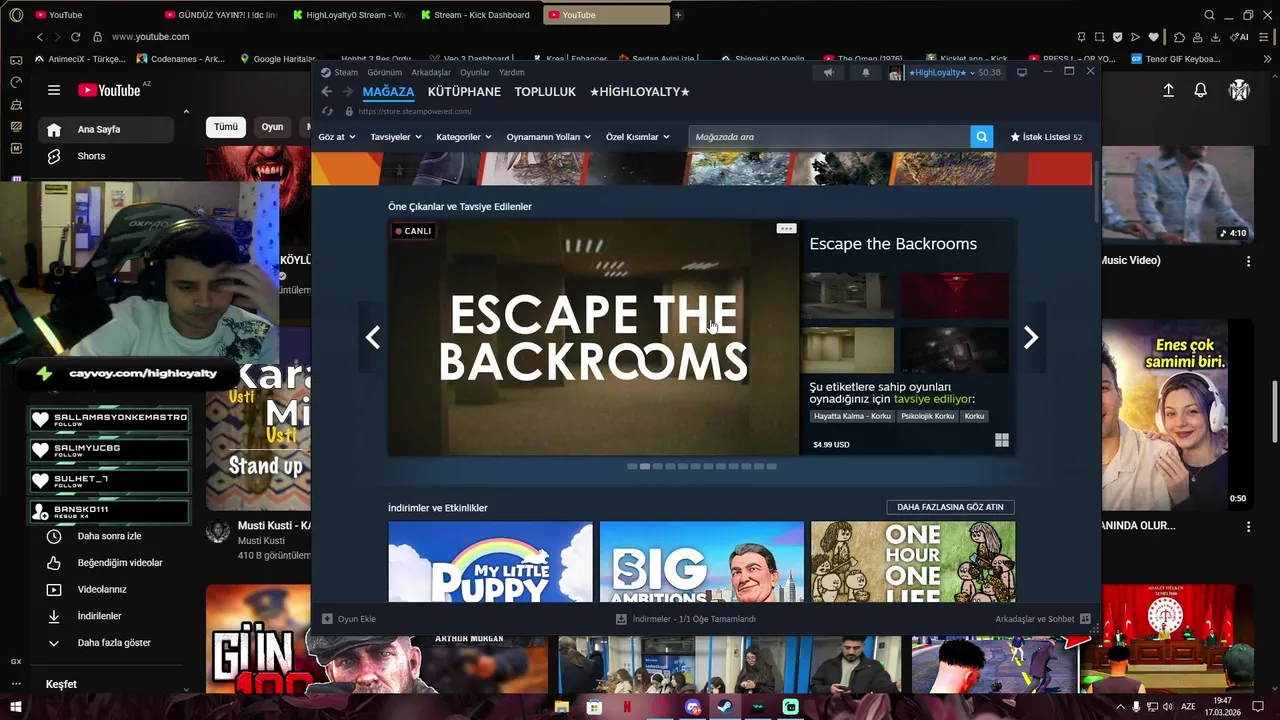Click the Oyun Ekle plus icon
The width and height of the screenshot is (1280, 720).
[327, 619]
